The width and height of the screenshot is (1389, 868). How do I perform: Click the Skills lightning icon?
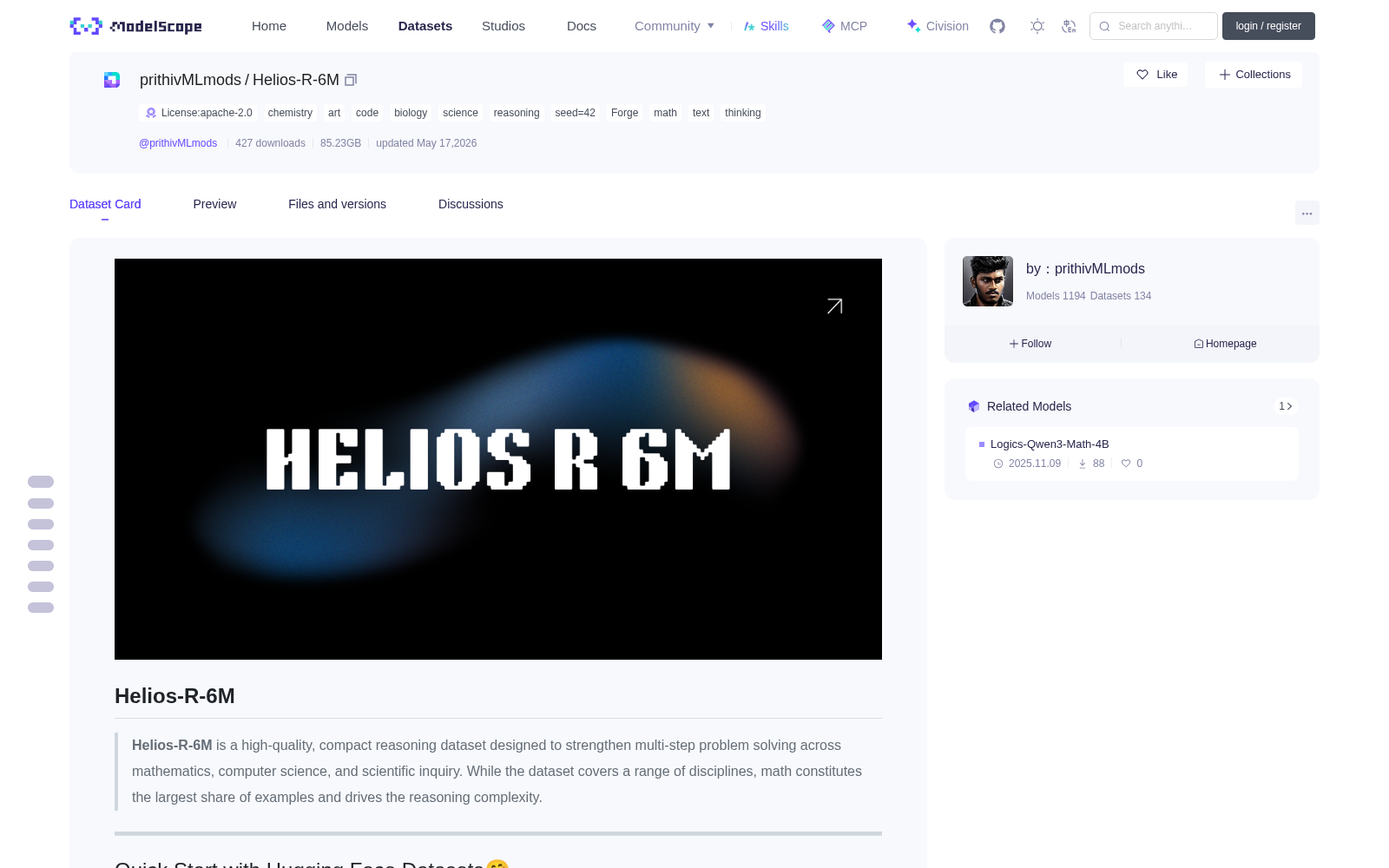[x=749, y=26]
